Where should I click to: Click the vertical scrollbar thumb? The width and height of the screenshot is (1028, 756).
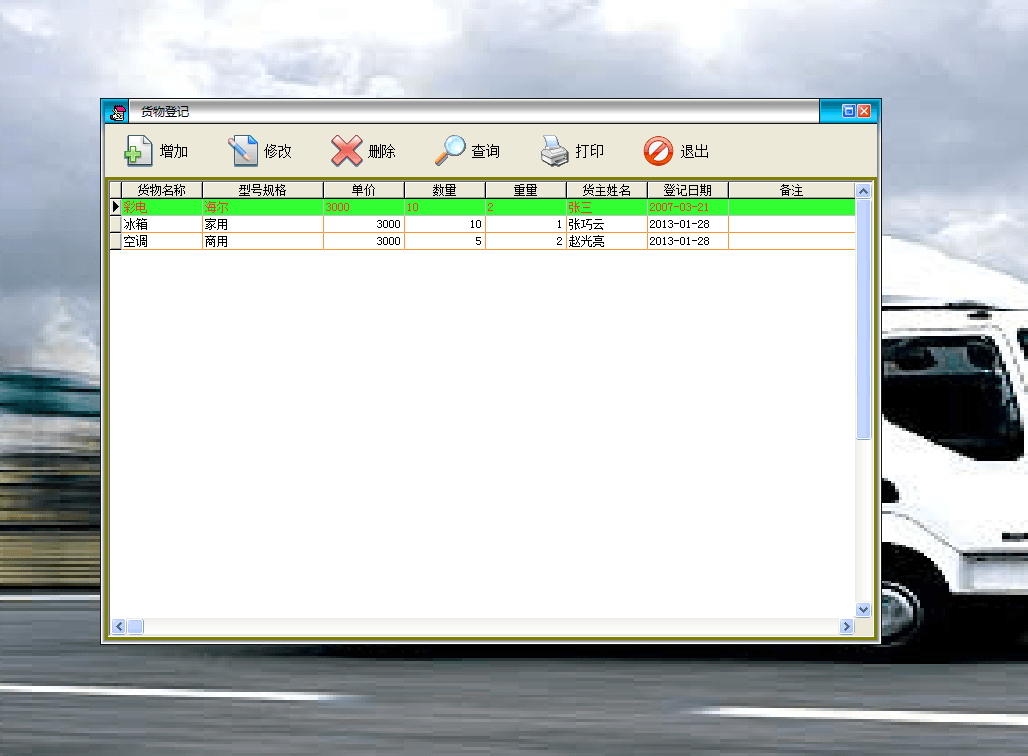(863, 319)
